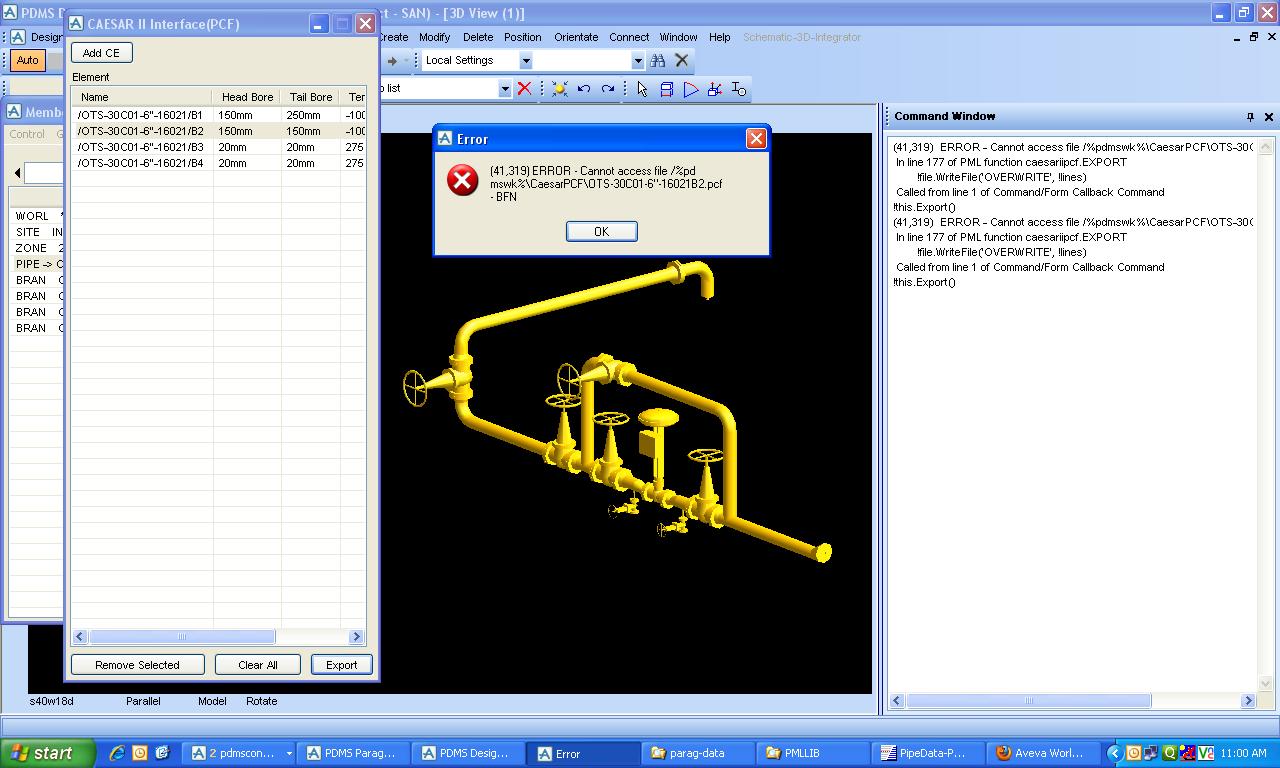The image size is (1280, 768).
Task: Select row /OTS-30C01-6"-16021/B4 in the element list
Action: (218, 163)
